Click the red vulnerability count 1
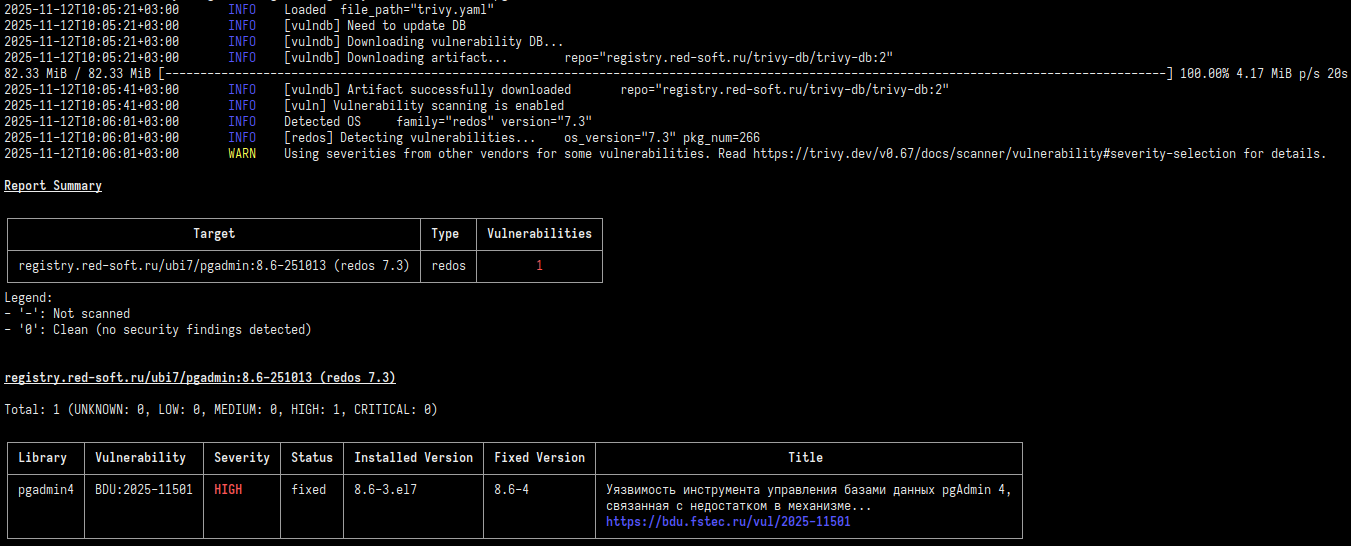This screenshot has width=1351, height=546. tap(539, 266)
